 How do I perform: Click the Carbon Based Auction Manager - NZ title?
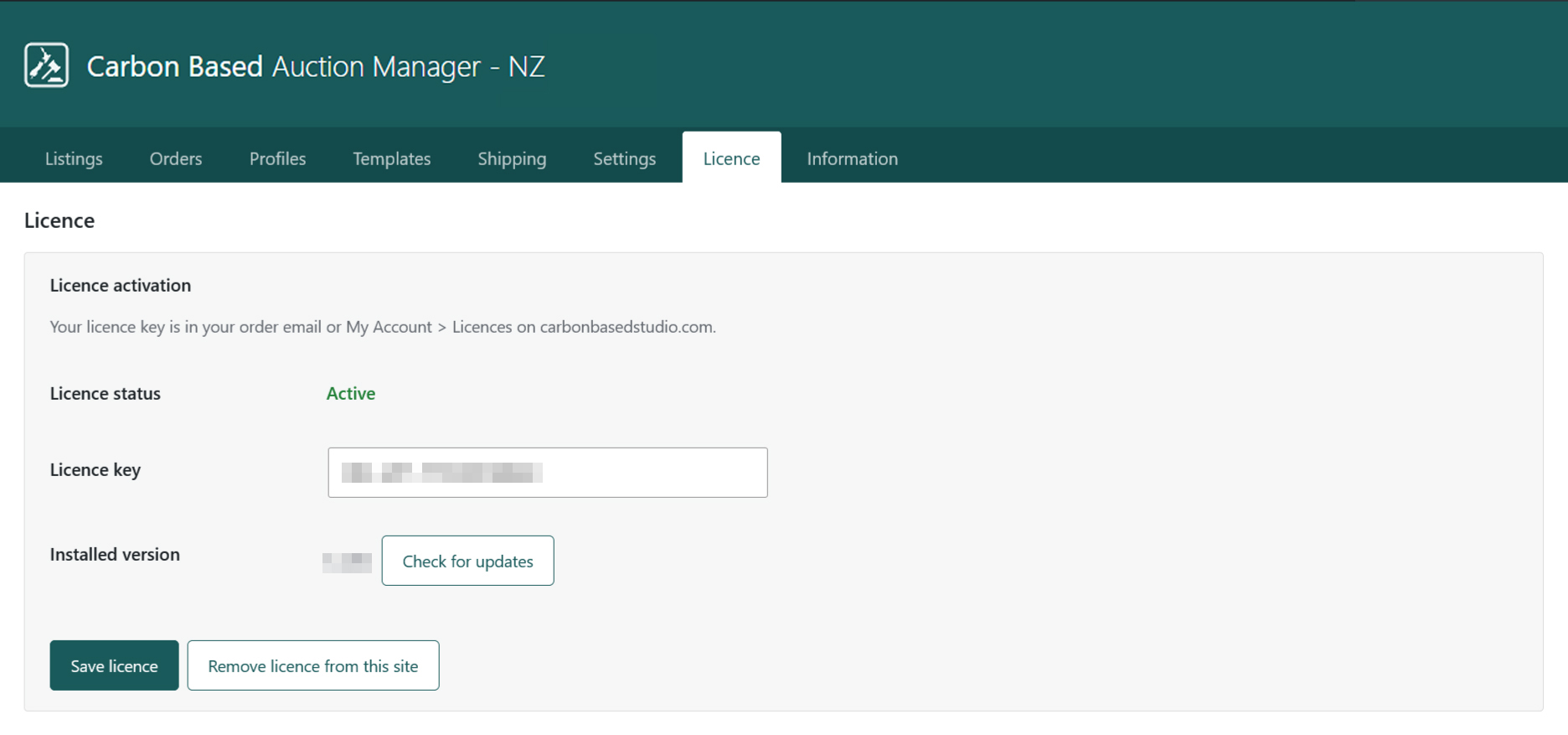(x=316, y=66)
